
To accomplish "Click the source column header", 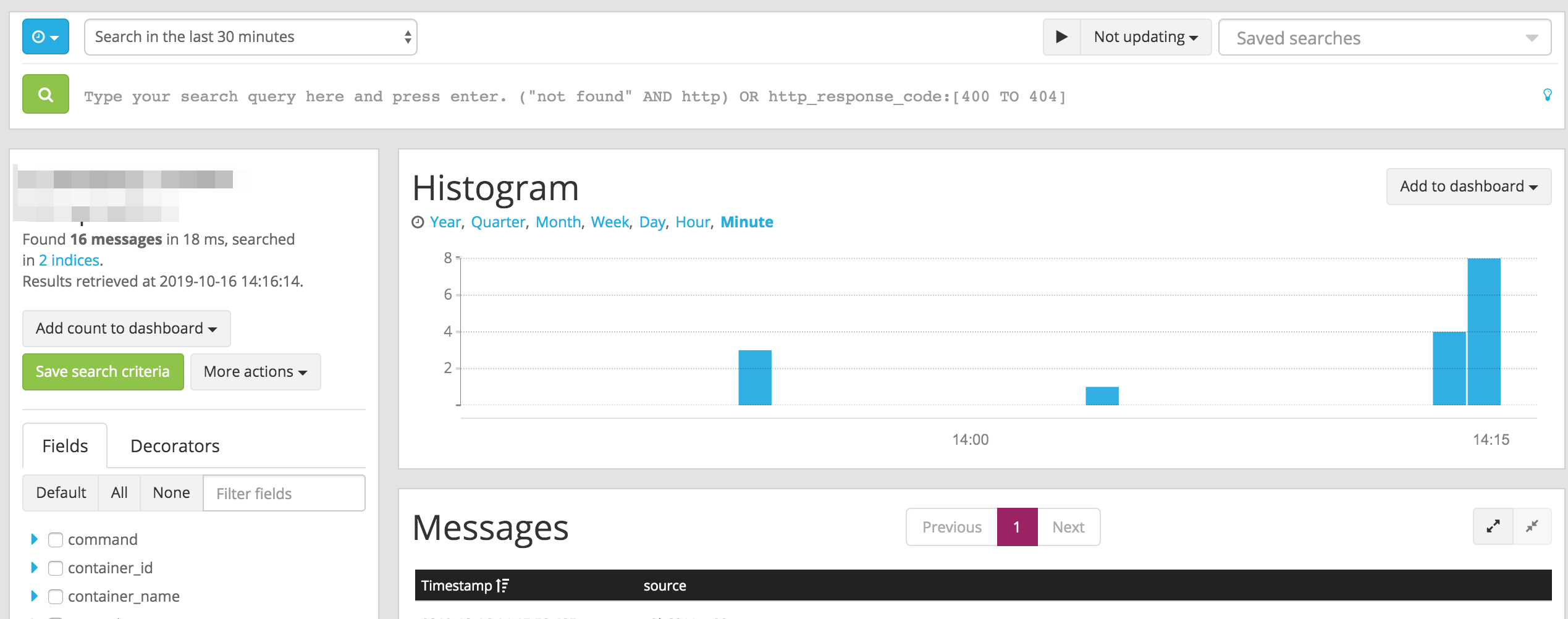I will pos(665,586).
